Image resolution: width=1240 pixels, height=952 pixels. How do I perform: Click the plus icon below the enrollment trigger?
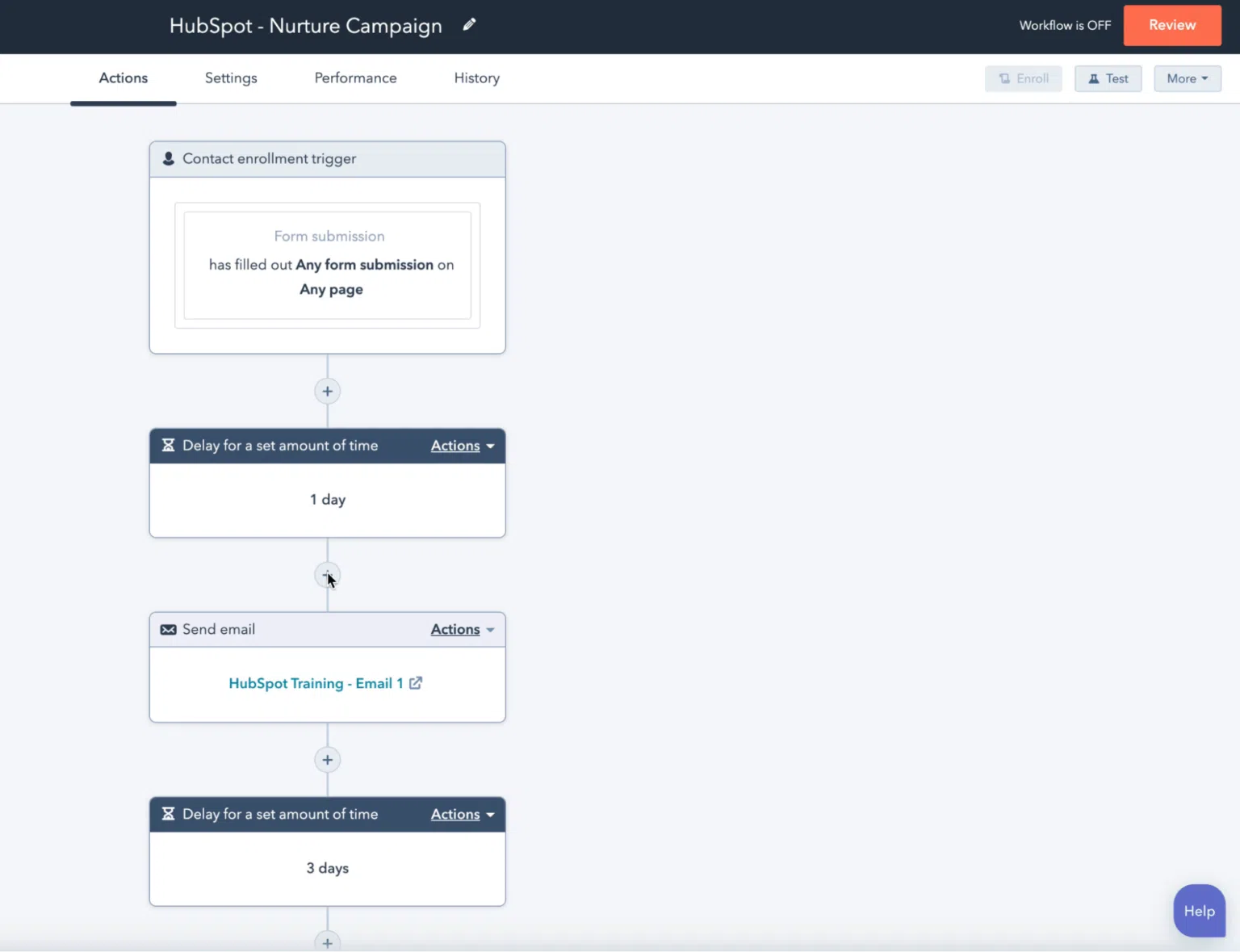point(327,391)
